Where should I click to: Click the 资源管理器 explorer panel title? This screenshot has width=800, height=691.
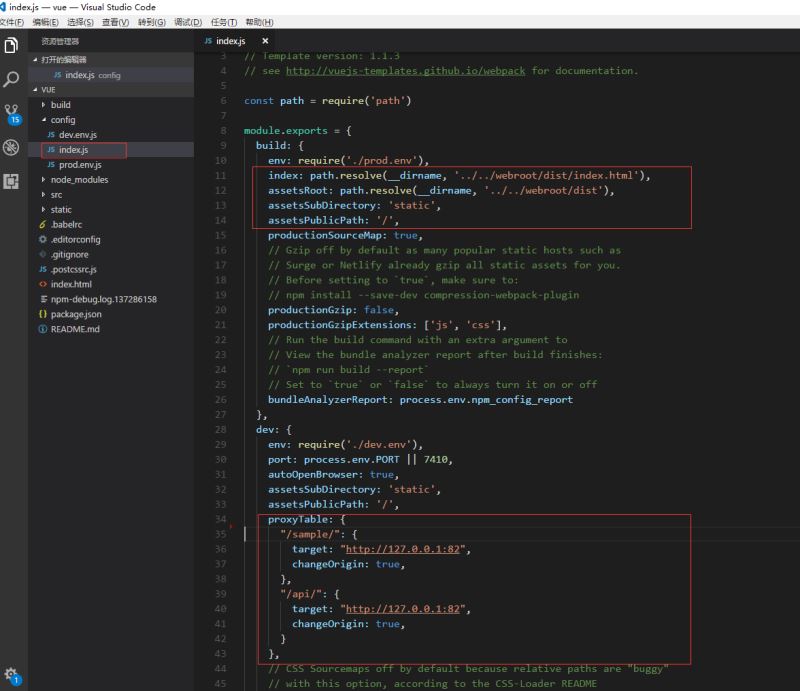pyautogui.click(x=60, y=41)
